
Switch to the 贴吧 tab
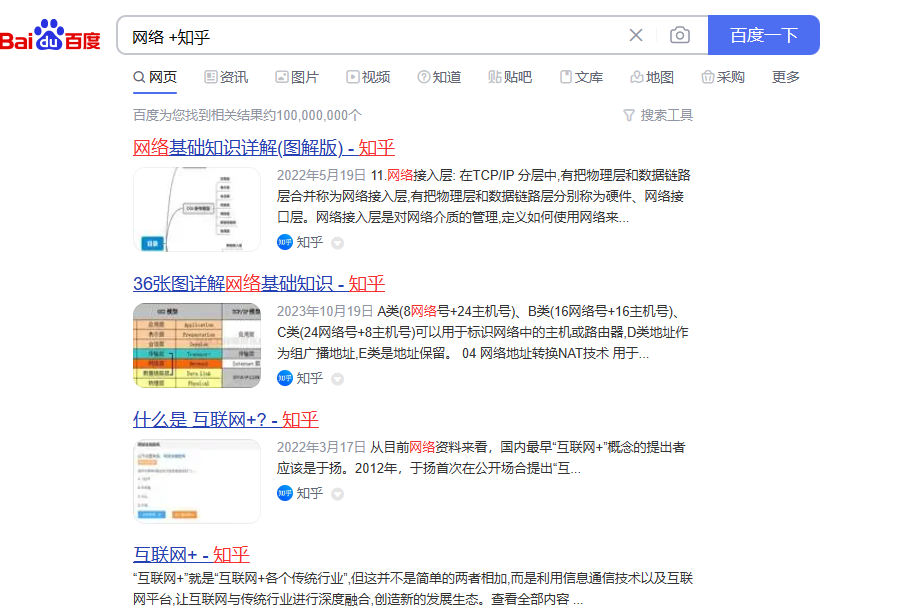510,77
